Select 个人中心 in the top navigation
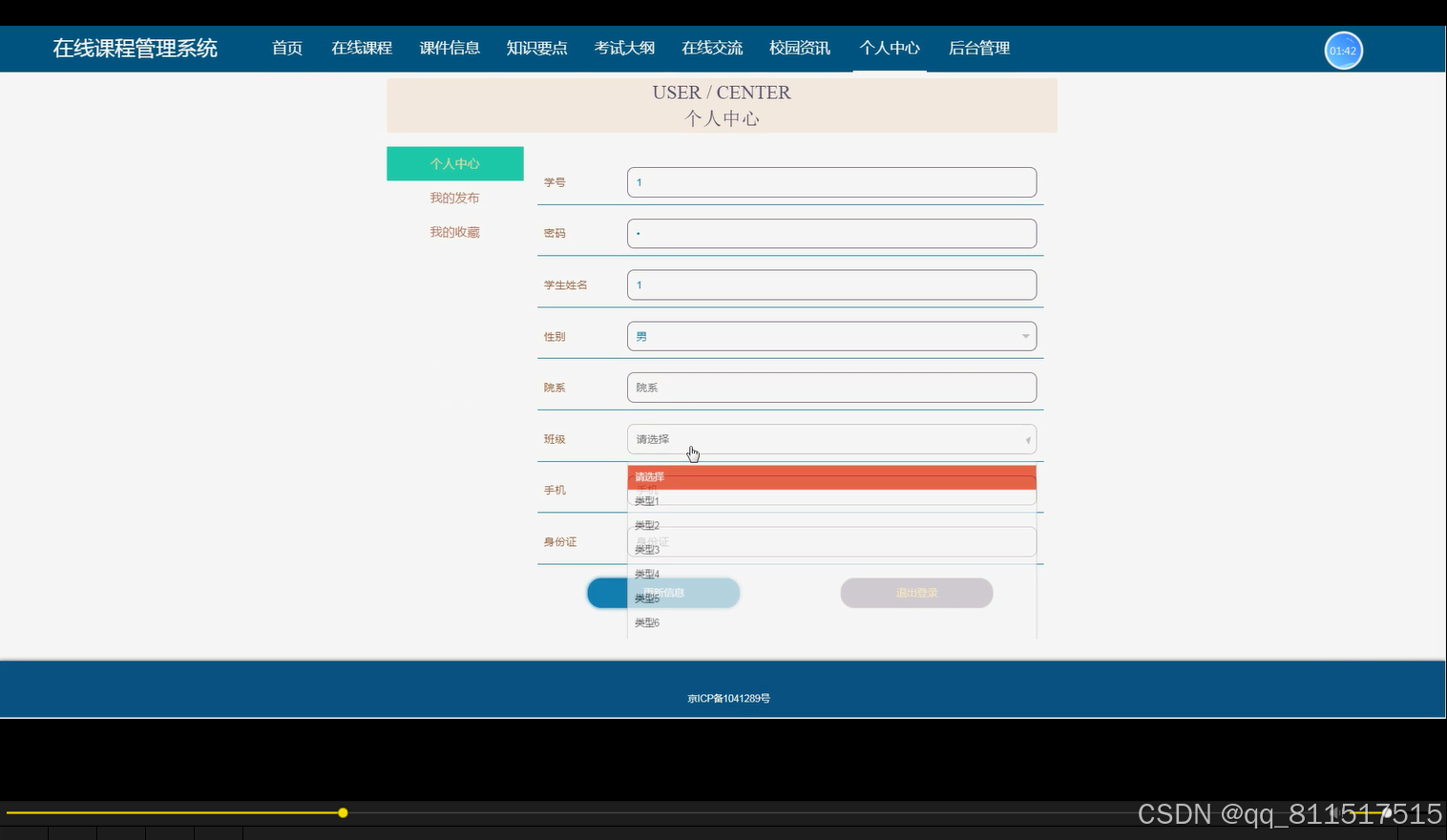The image size is (1447, 840). click(890, 48)
